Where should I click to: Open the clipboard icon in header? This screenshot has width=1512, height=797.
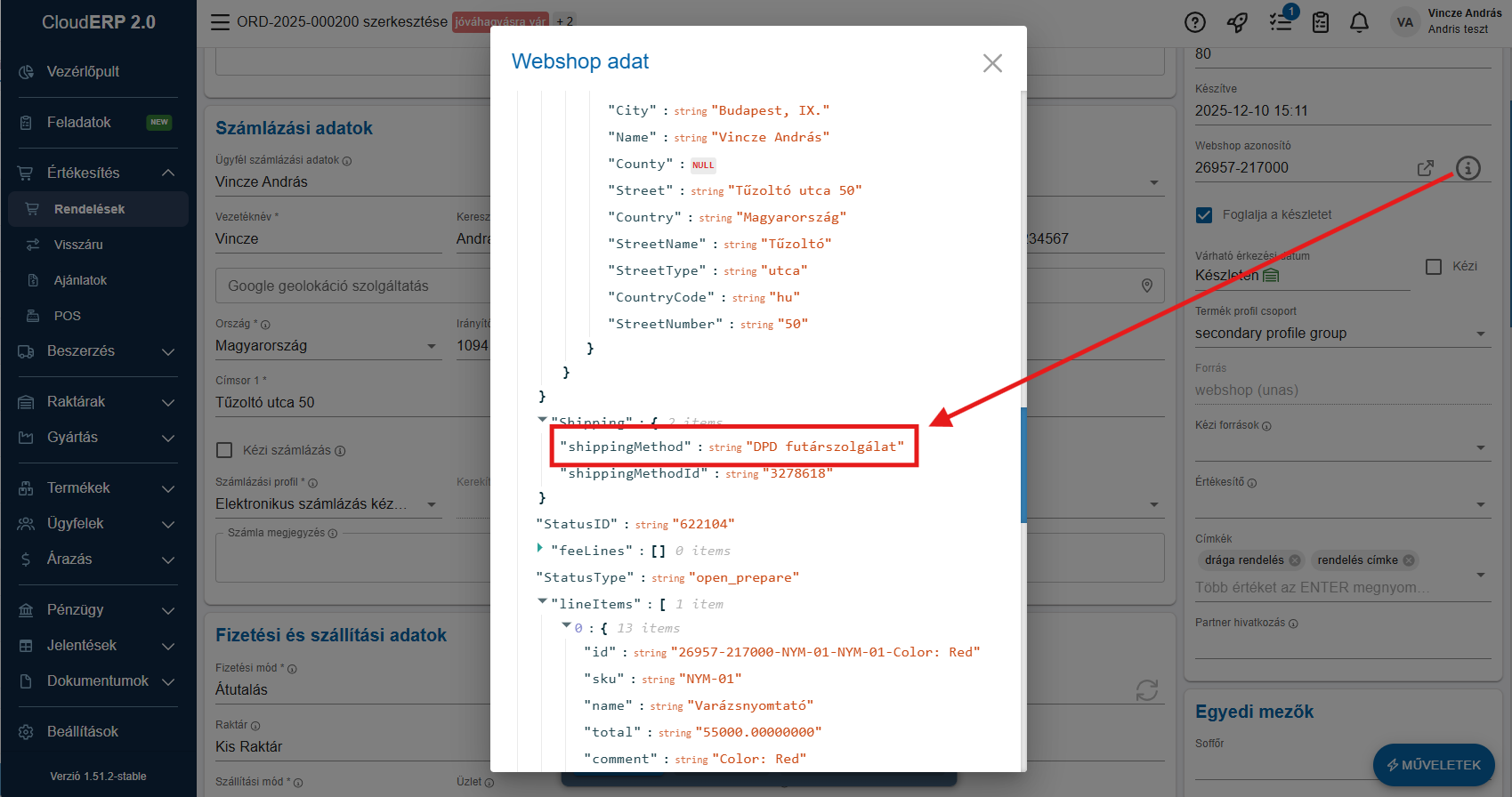pyautogui.click(x=1321, y=23)
